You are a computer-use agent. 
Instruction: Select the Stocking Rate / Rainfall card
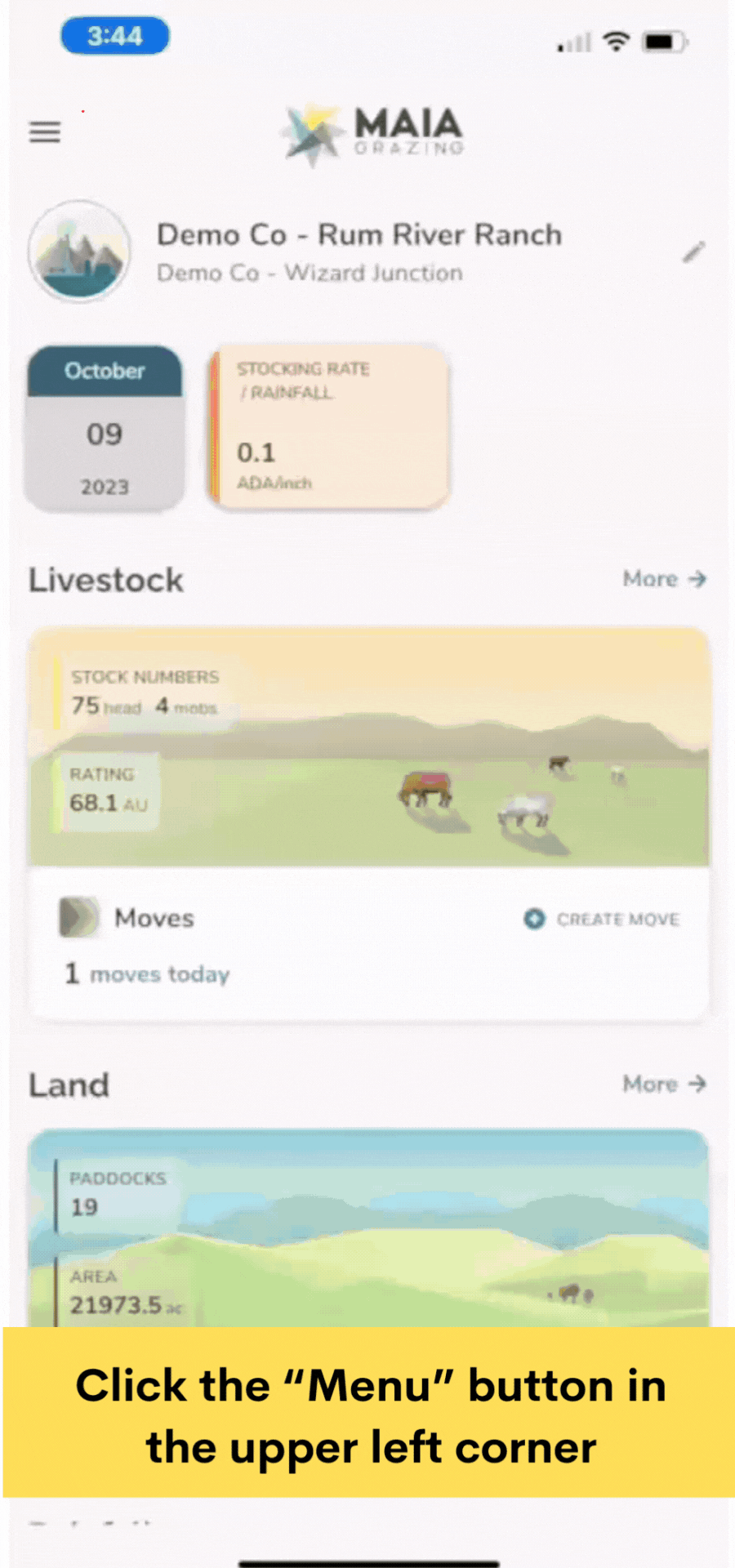coord(328,425)
